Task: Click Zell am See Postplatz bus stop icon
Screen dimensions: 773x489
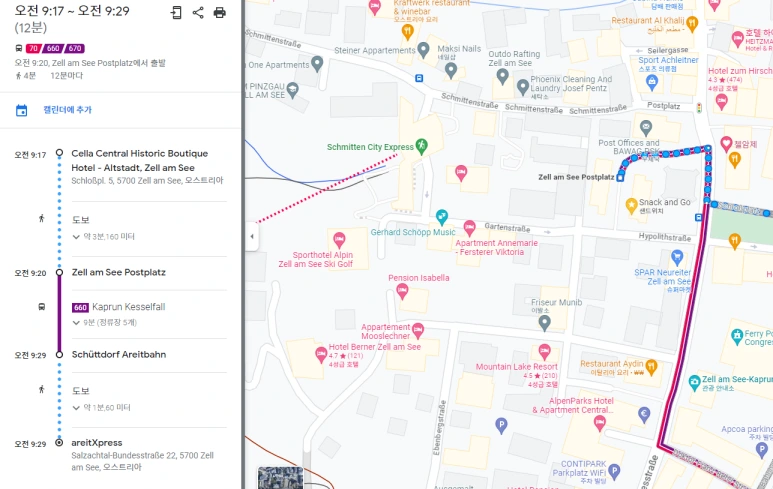Action: pyautogui.click(x=621, y=177)
